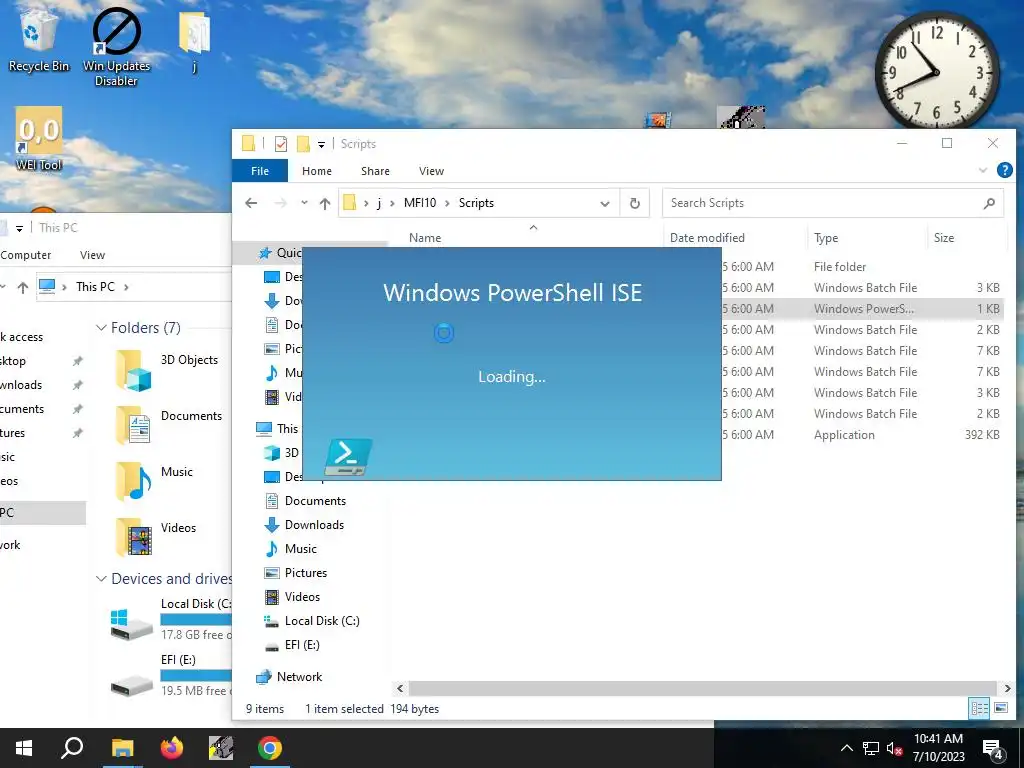Expand the ribbon chevron in Scripts window
The width and height of the screenshot is (1024, 768).
point(983,170)
